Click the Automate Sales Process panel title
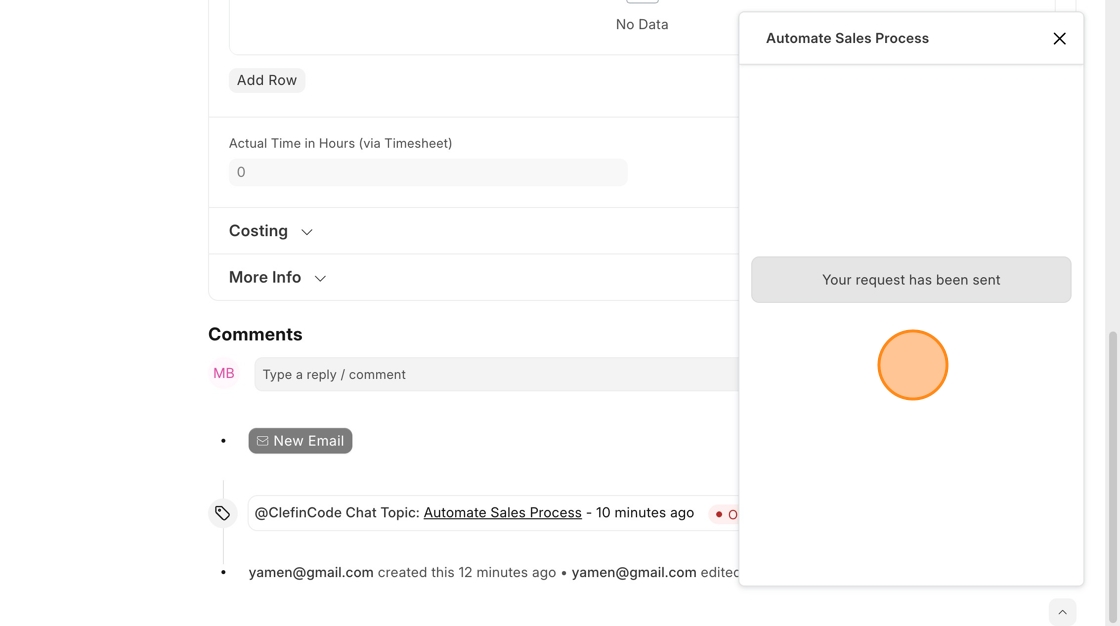1120x626 pixels. coord(847,39)
